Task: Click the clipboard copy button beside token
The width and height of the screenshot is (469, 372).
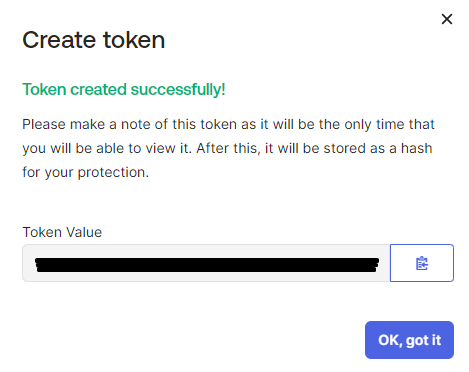Action: pyautogui.click(x=422, y=263)
